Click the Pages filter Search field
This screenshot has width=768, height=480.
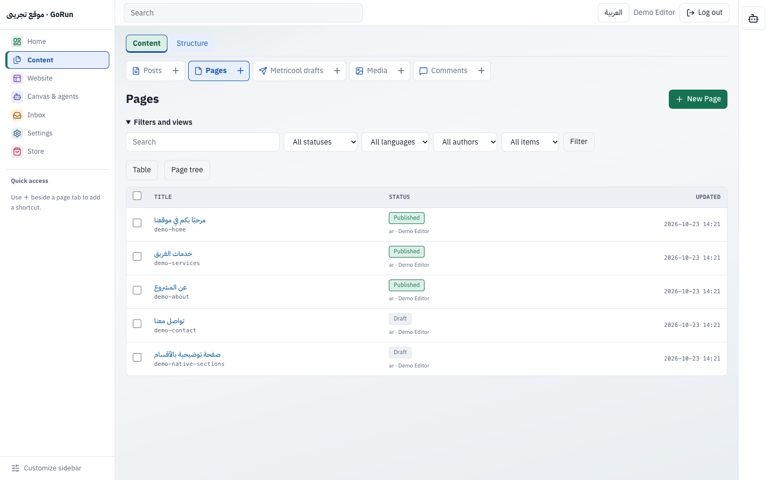pos(202,142)
